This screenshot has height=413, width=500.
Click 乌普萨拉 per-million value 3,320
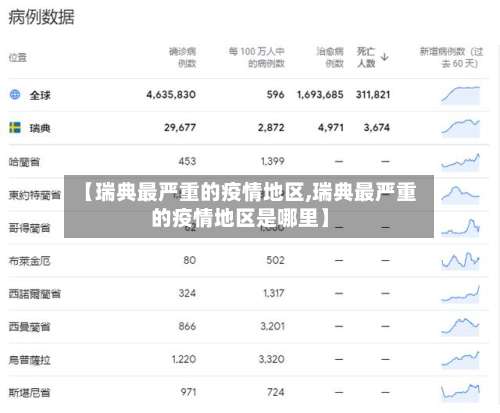pyautogui.click(x=272, y=359)
